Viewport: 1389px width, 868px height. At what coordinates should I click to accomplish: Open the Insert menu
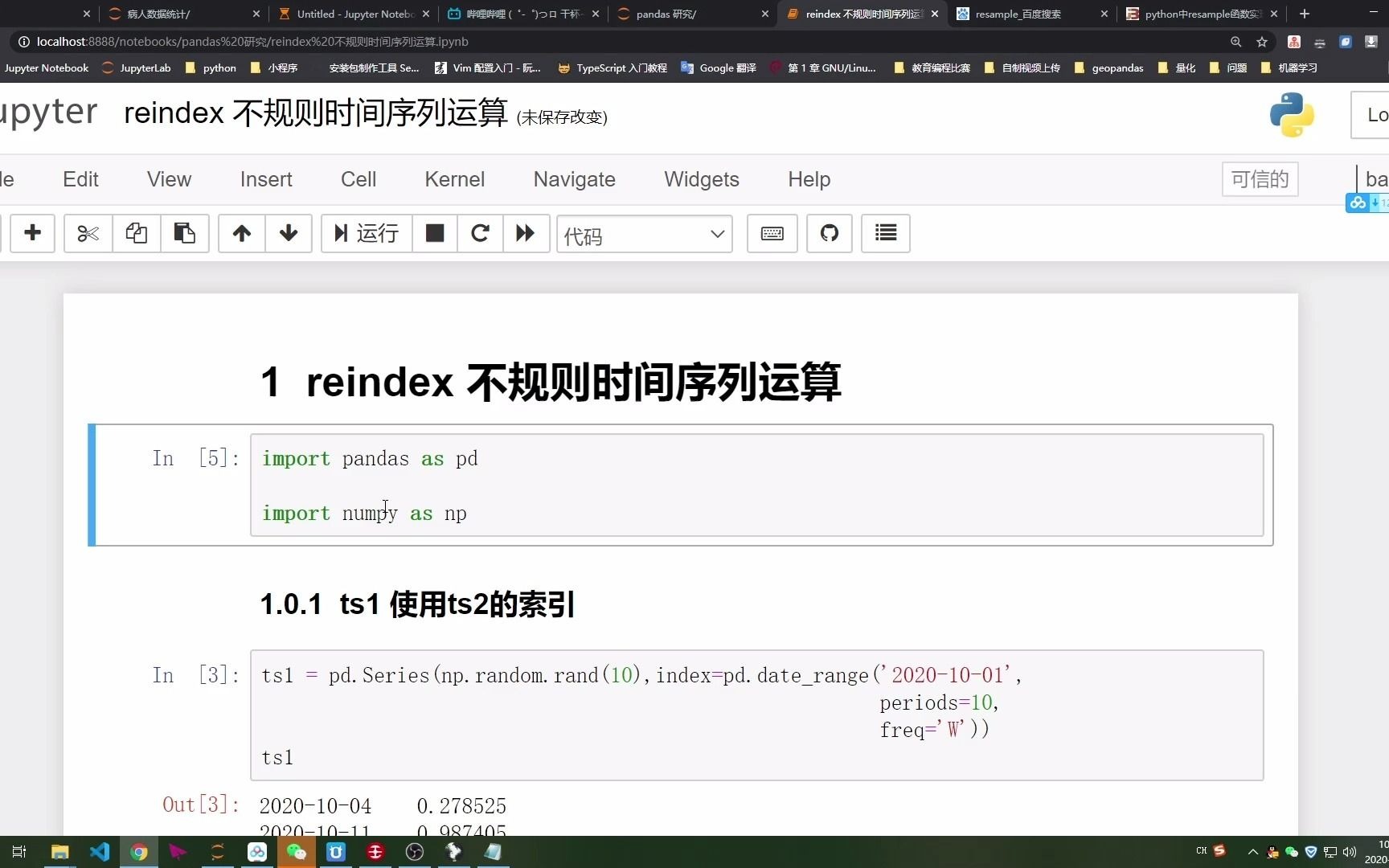pos(266,179)
